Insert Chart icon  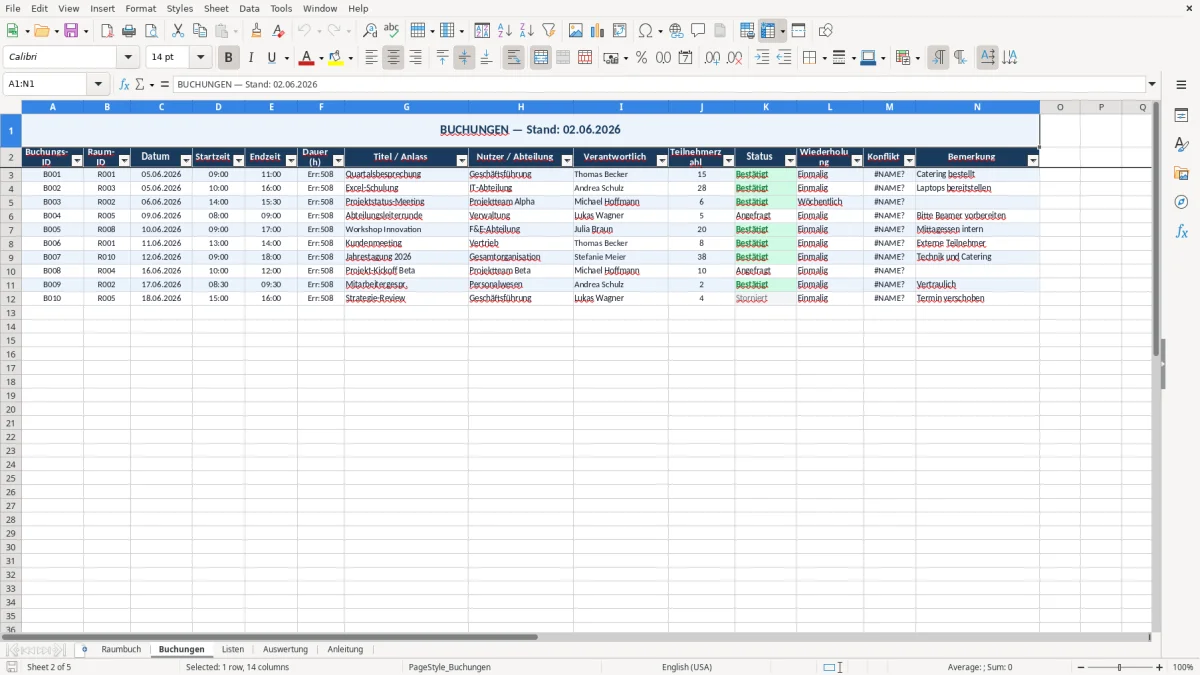(598, 31)
